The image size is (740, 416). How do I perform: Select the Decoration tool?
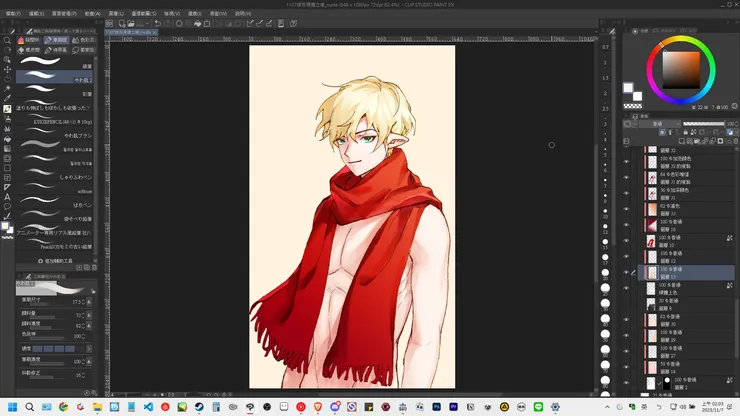(7, 128)
